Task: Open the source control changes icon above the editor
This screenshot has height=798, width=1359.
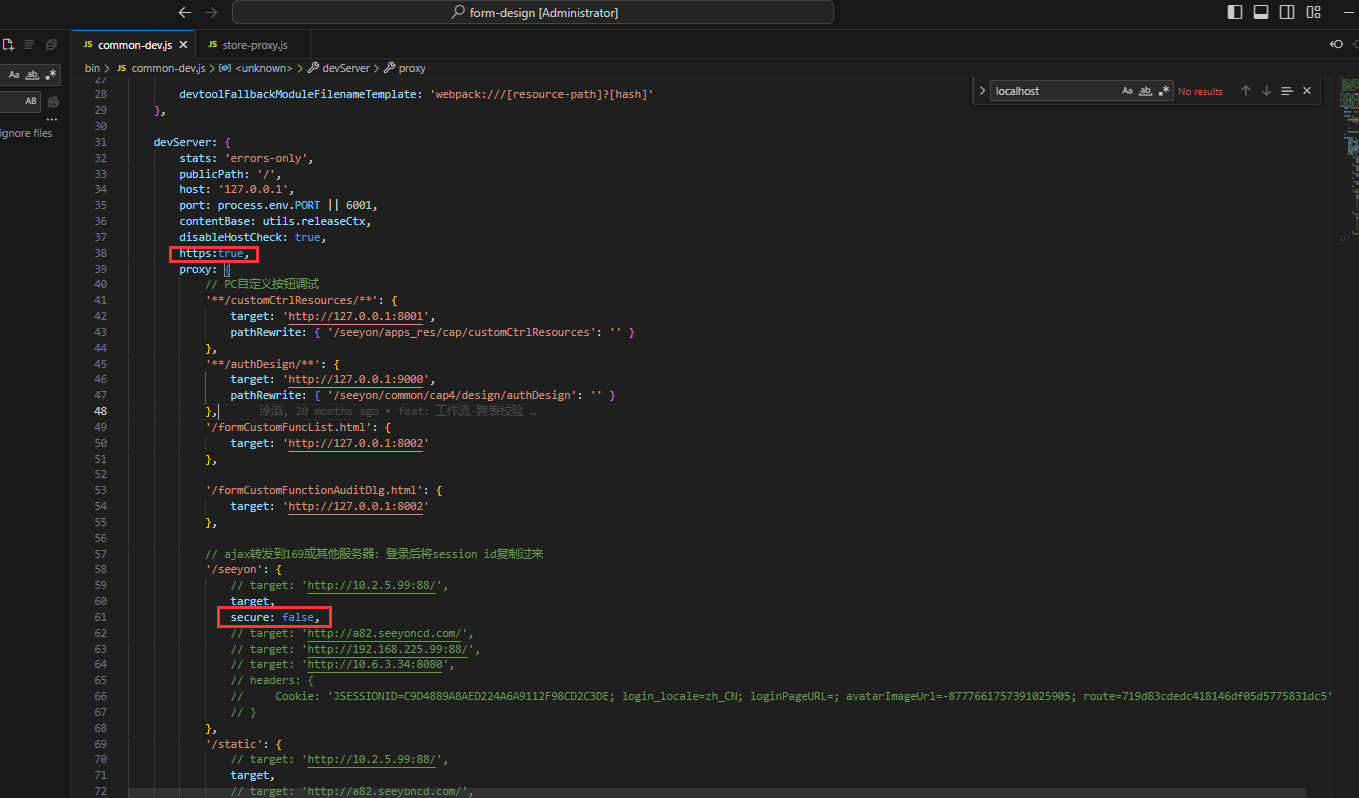Action: [x=1337, y=44]
